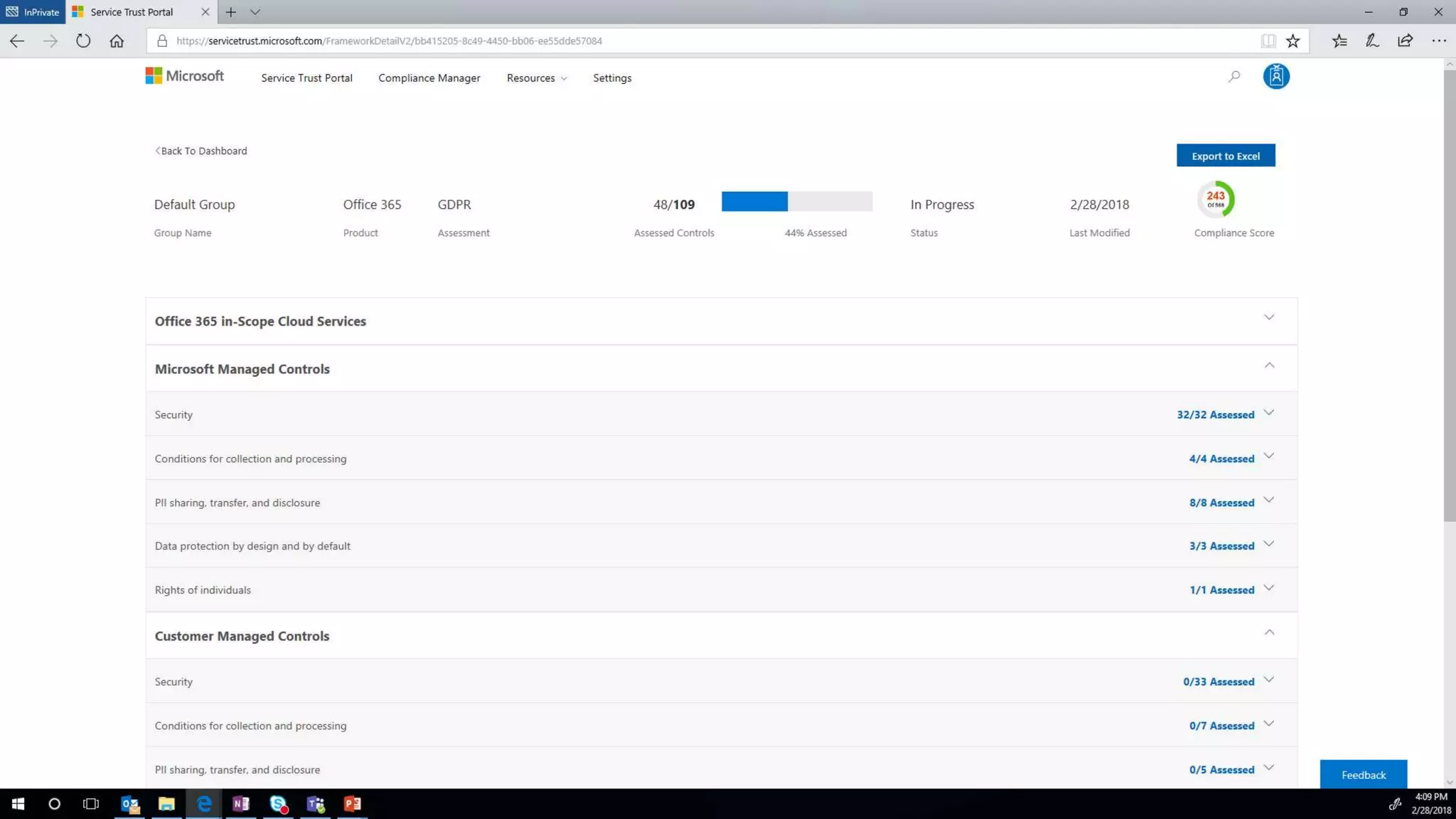Expand Rights of individuals row
This screenshot has height=819, width=1456.
click(1269, 589)
